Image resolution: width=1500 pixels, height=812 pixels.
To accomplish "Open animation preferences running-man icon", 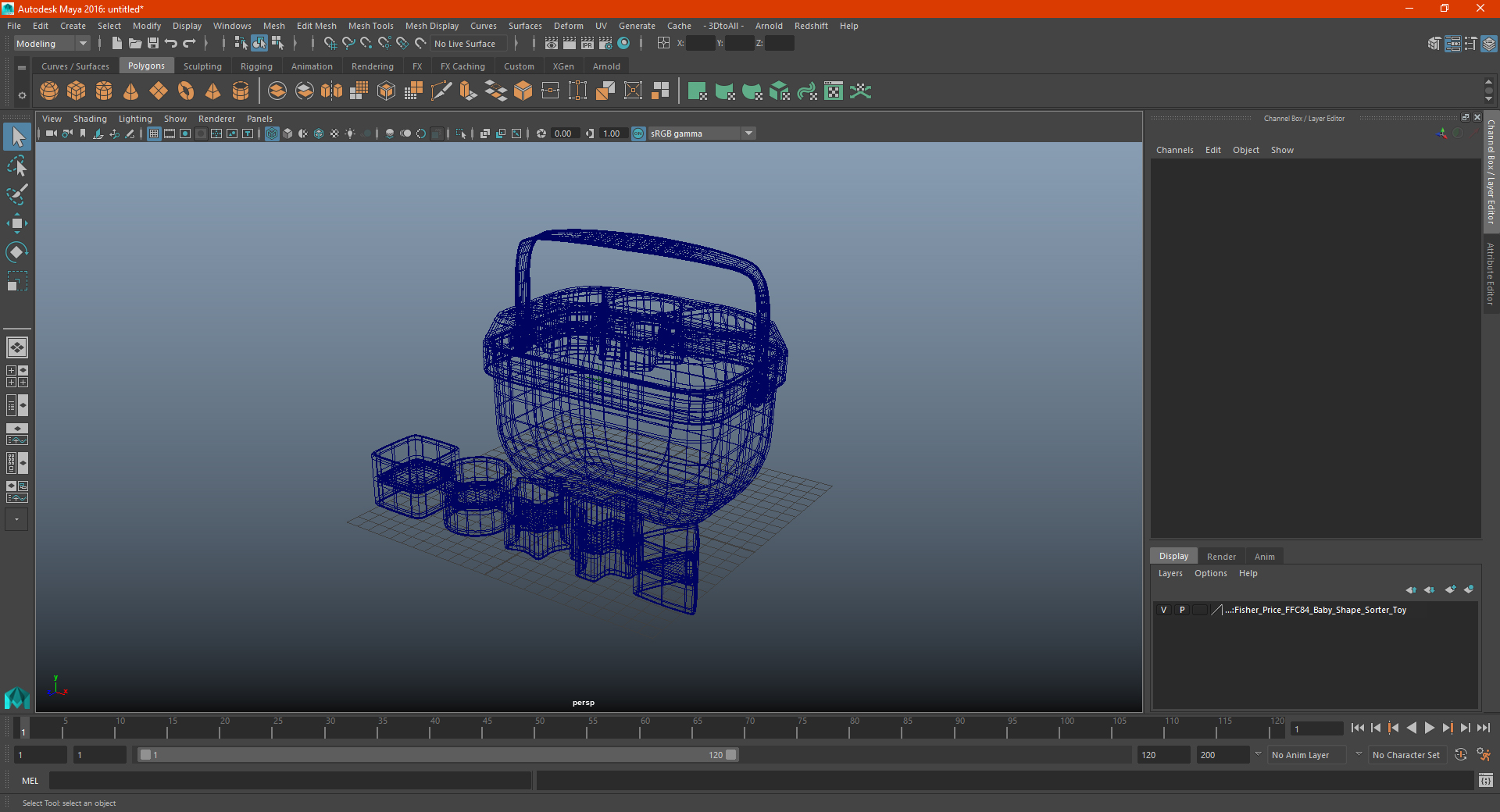I will tap(1484, 755).
